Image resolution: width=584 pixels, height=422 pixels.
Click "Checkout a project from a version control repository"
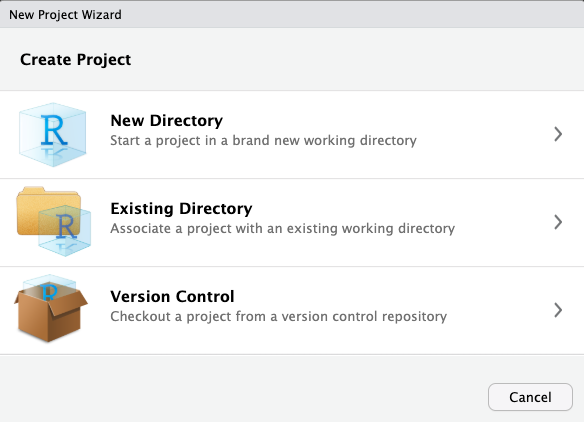pos(278,317)
